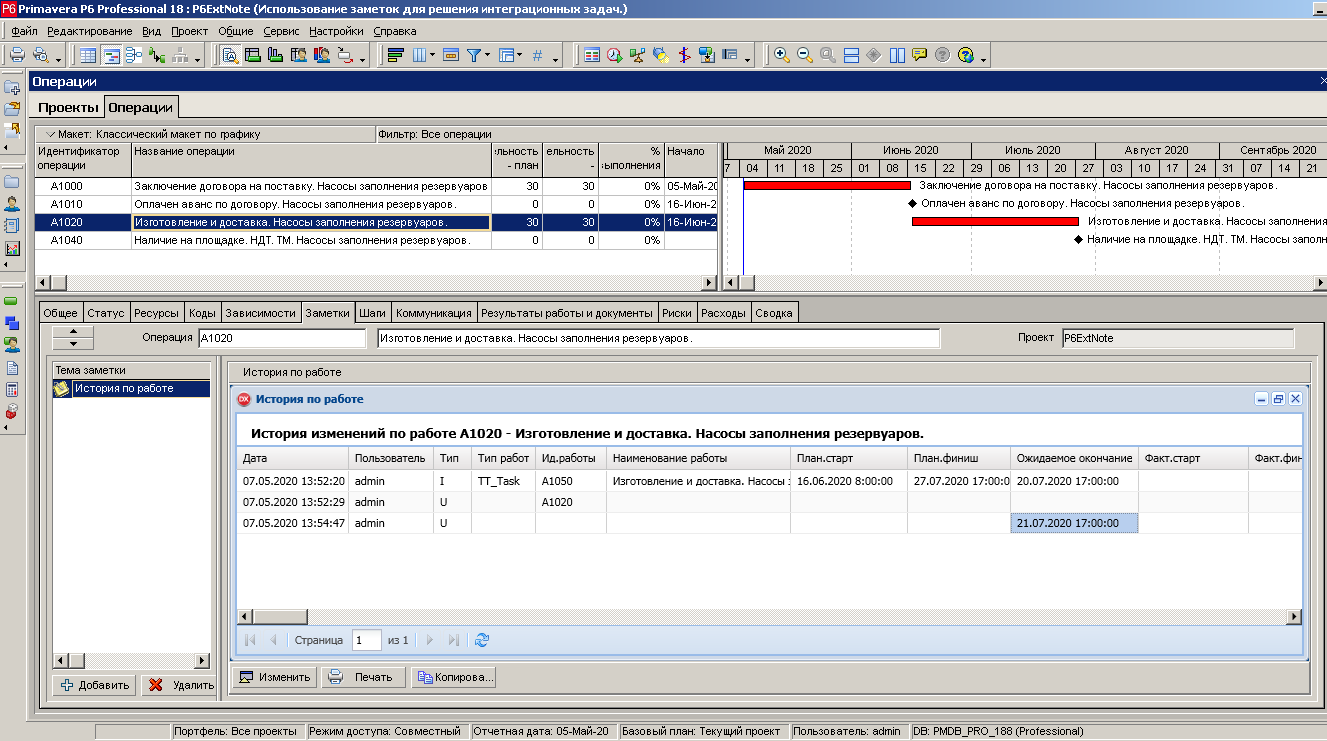
Task: Open the Сервис menu
Action: (280, 31)
